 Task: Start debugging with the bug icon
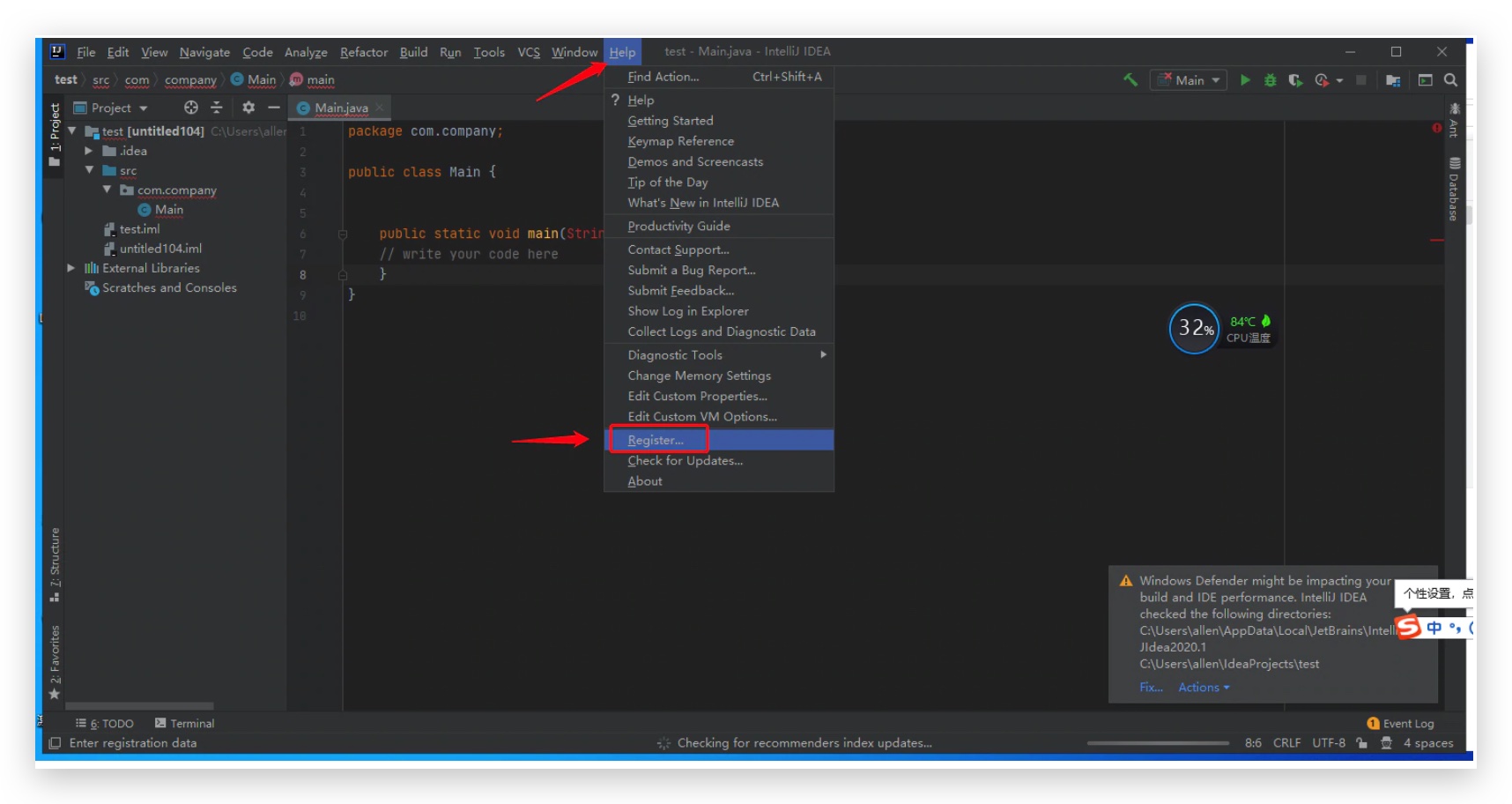1270,79
